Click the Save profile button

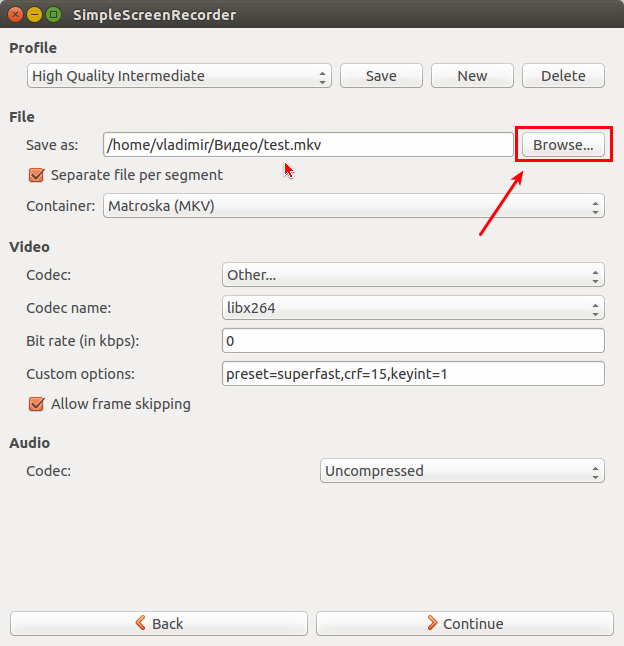coord(381,76)
